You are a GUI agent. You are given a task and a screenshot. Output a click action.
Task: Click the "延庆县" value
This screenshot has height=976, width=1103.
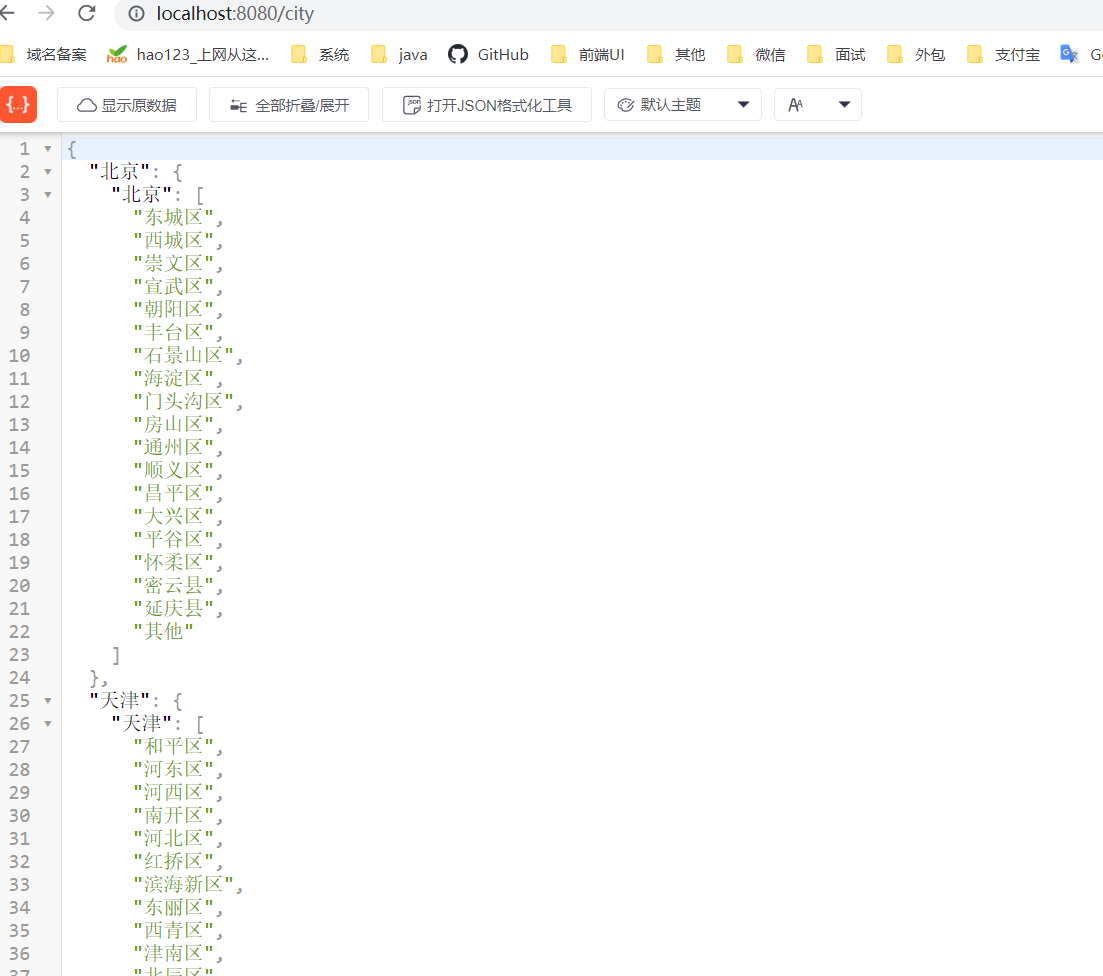pos(174,608)
